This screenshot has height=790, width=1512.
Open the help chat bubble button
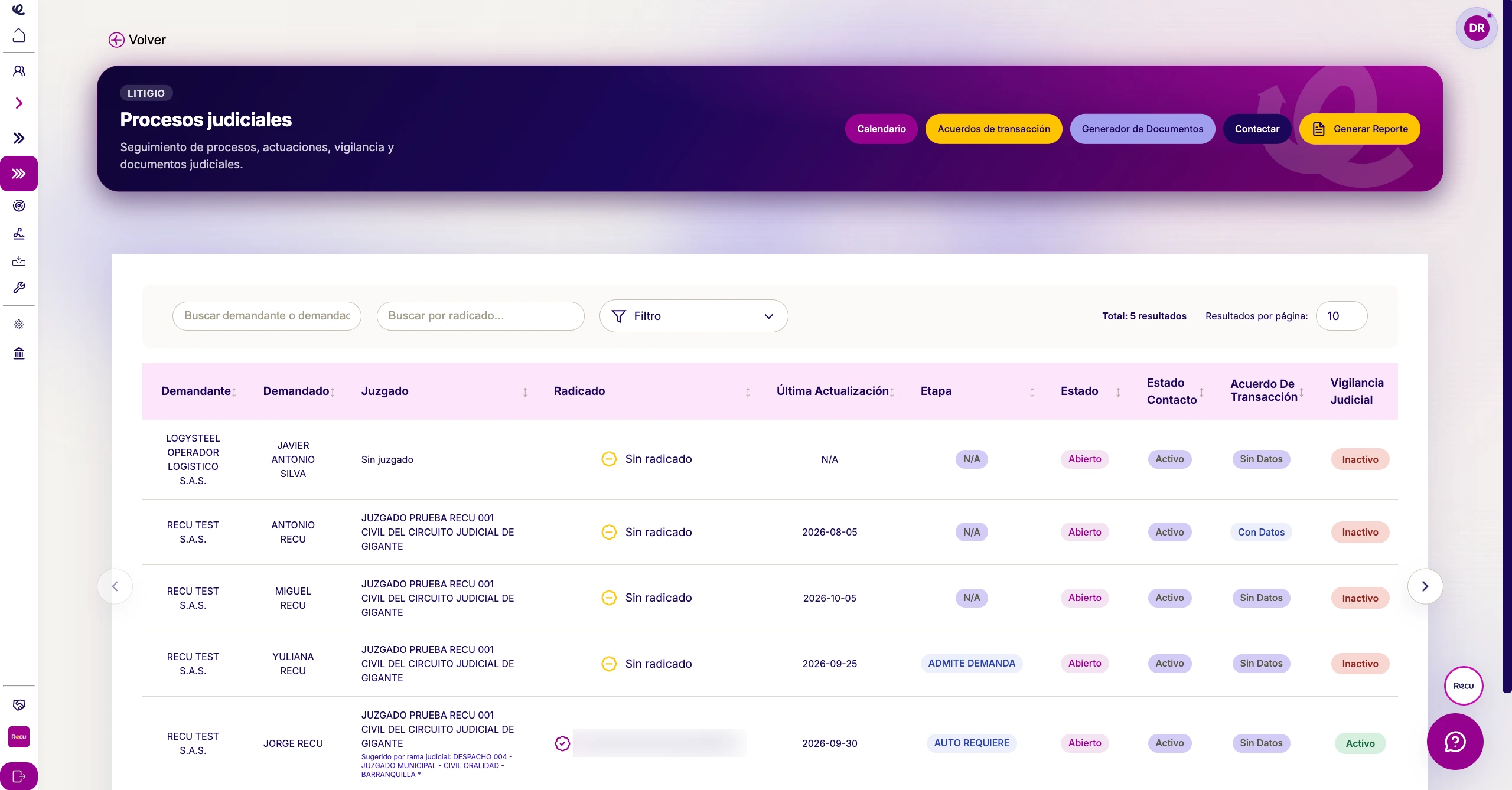click(x=1455, y=742)
